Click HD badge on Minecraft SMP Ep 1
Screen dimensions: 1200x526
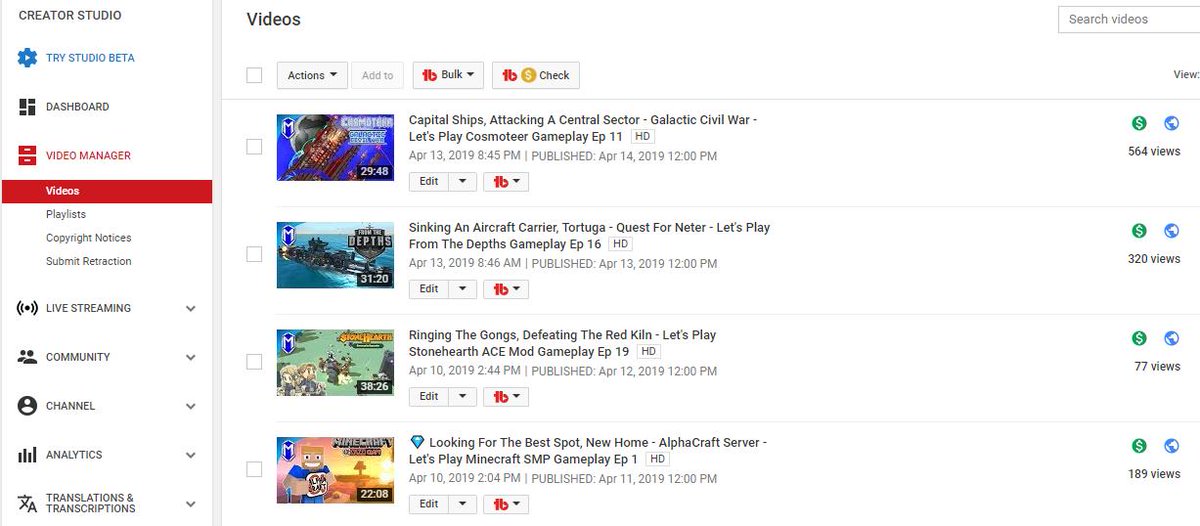(657, 459)
